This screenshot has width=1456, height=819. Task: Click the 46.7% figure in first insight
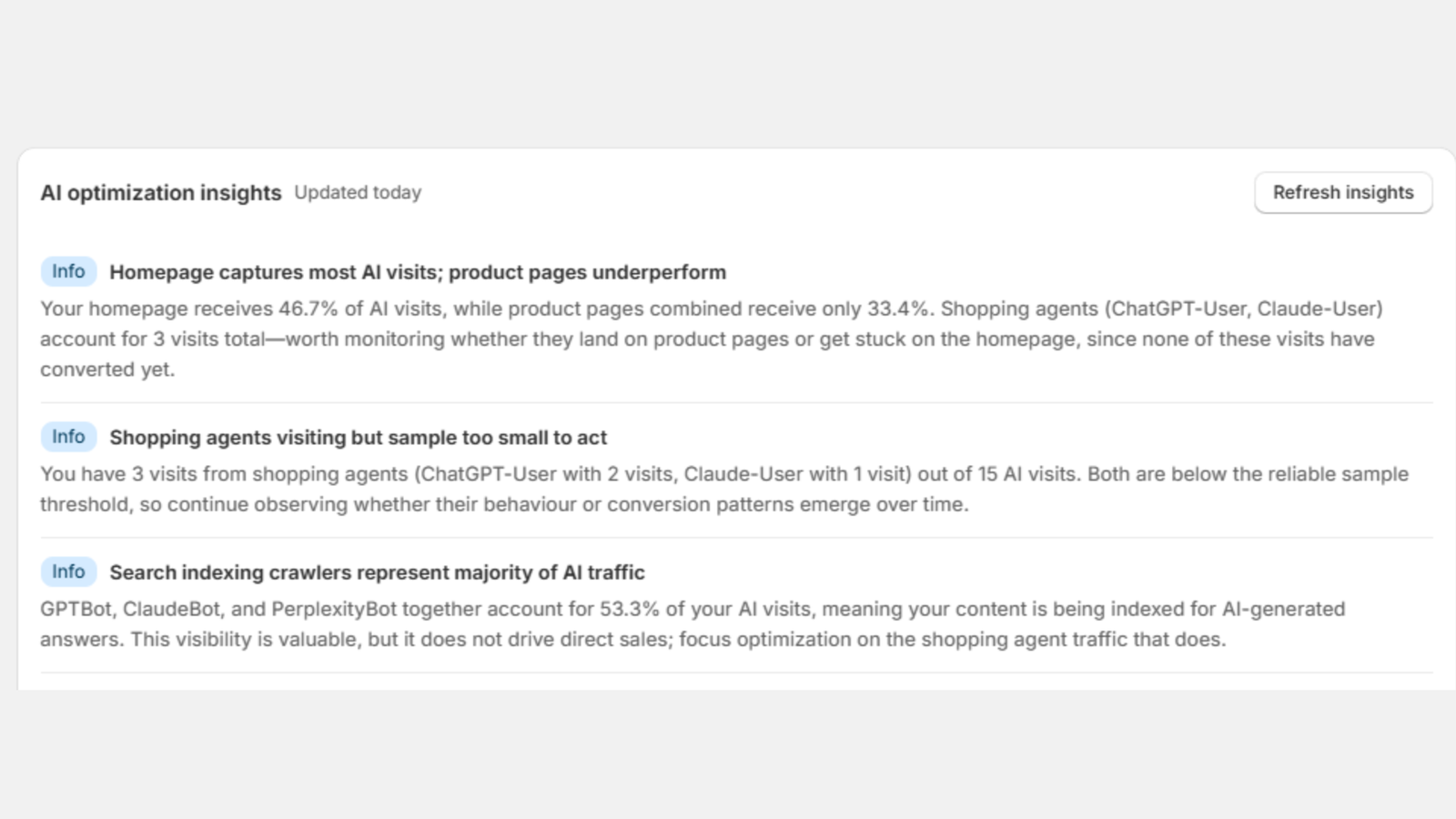pos(308,308)
